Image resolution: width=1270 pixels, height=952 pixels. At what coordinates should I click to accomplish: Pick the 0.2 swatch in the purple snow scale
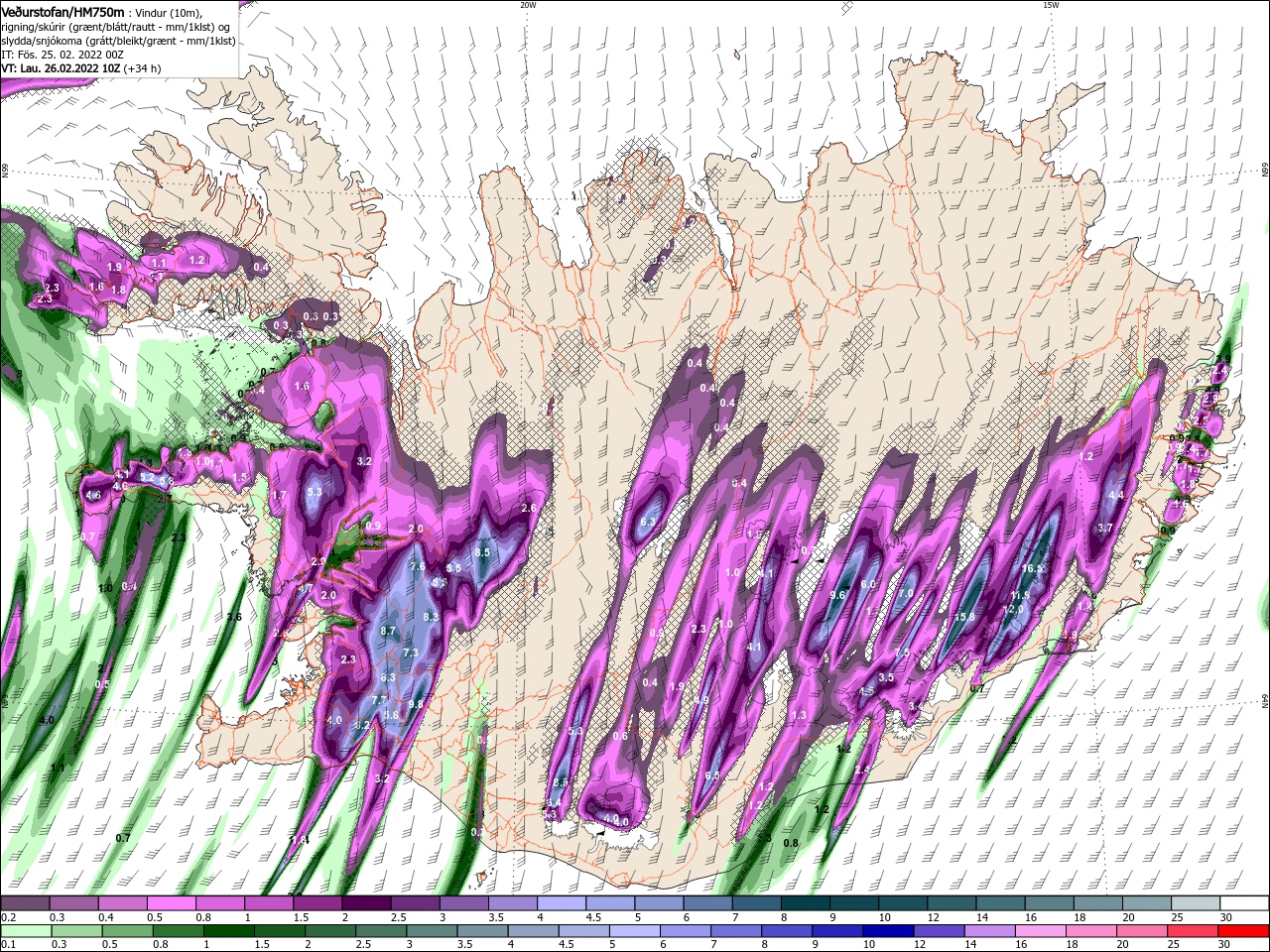[x=25, y=903]
